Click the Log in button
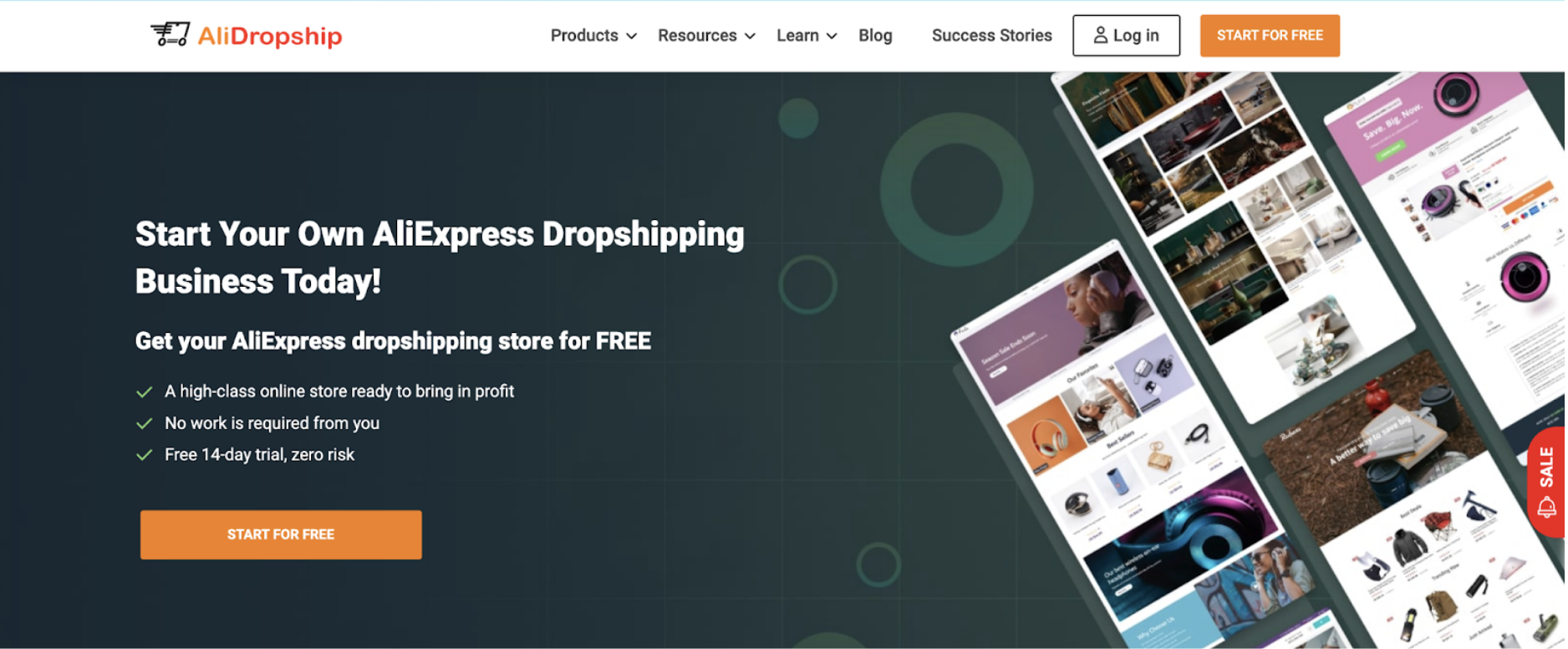The width and height of the screenshot is (1568, 649). [x=1126, y=35]
